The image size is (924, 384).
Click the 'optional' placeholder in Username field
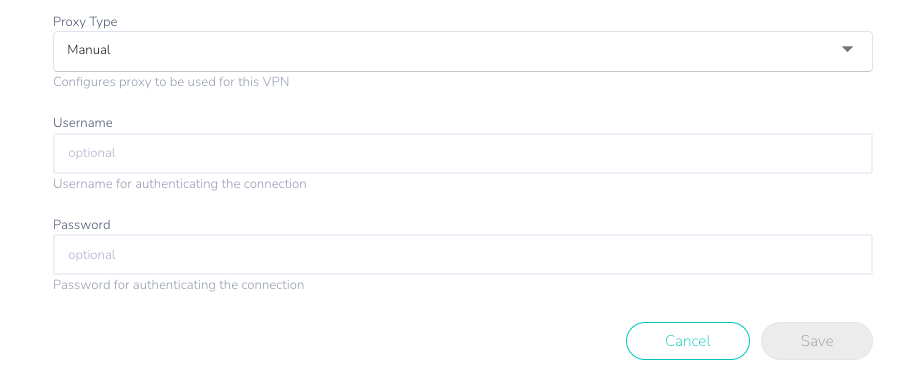[x=92, y=153]
